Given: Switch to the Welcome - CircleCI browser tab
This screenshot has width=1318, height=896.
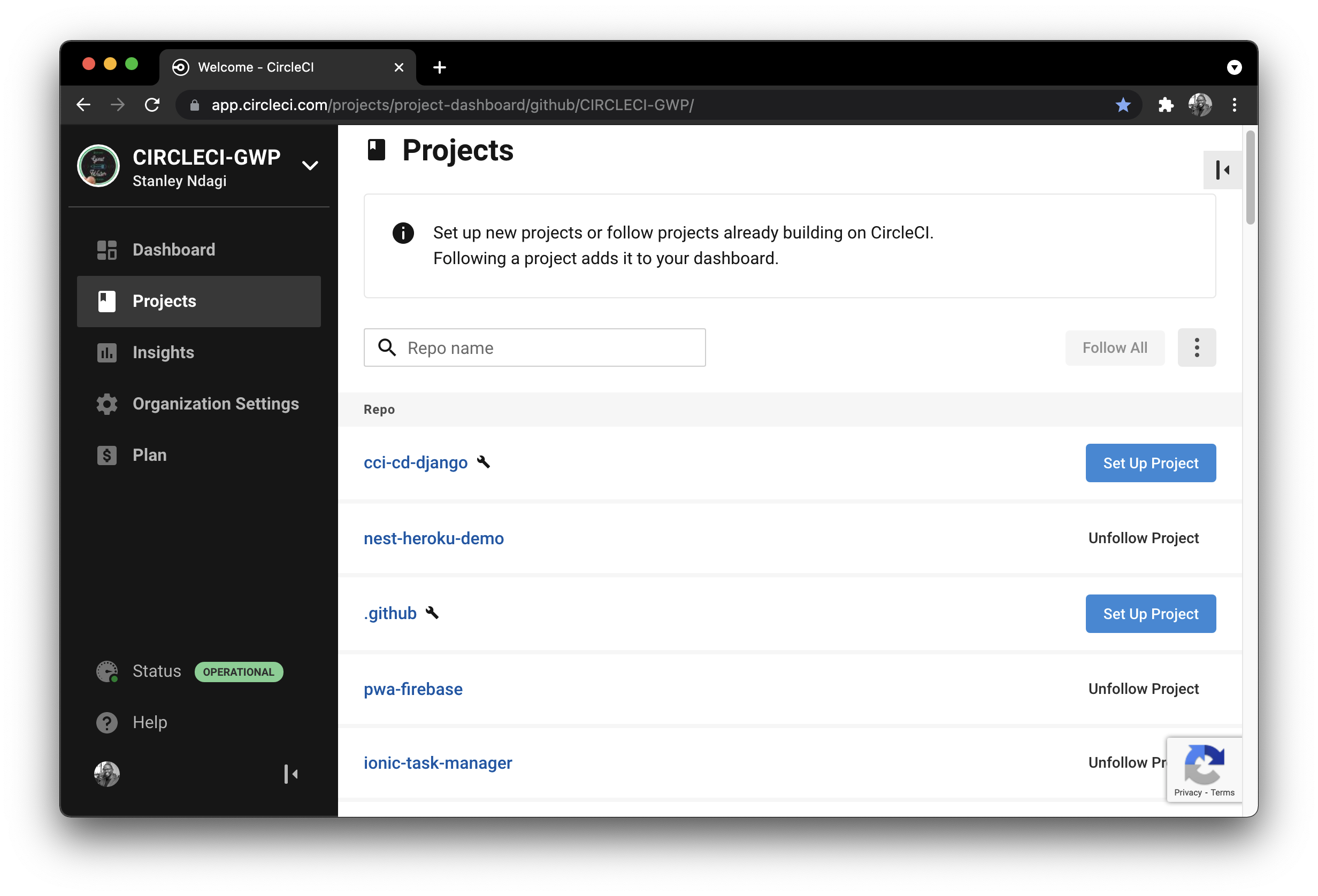Looking at the screenshot, I should [x=256, y=67].
